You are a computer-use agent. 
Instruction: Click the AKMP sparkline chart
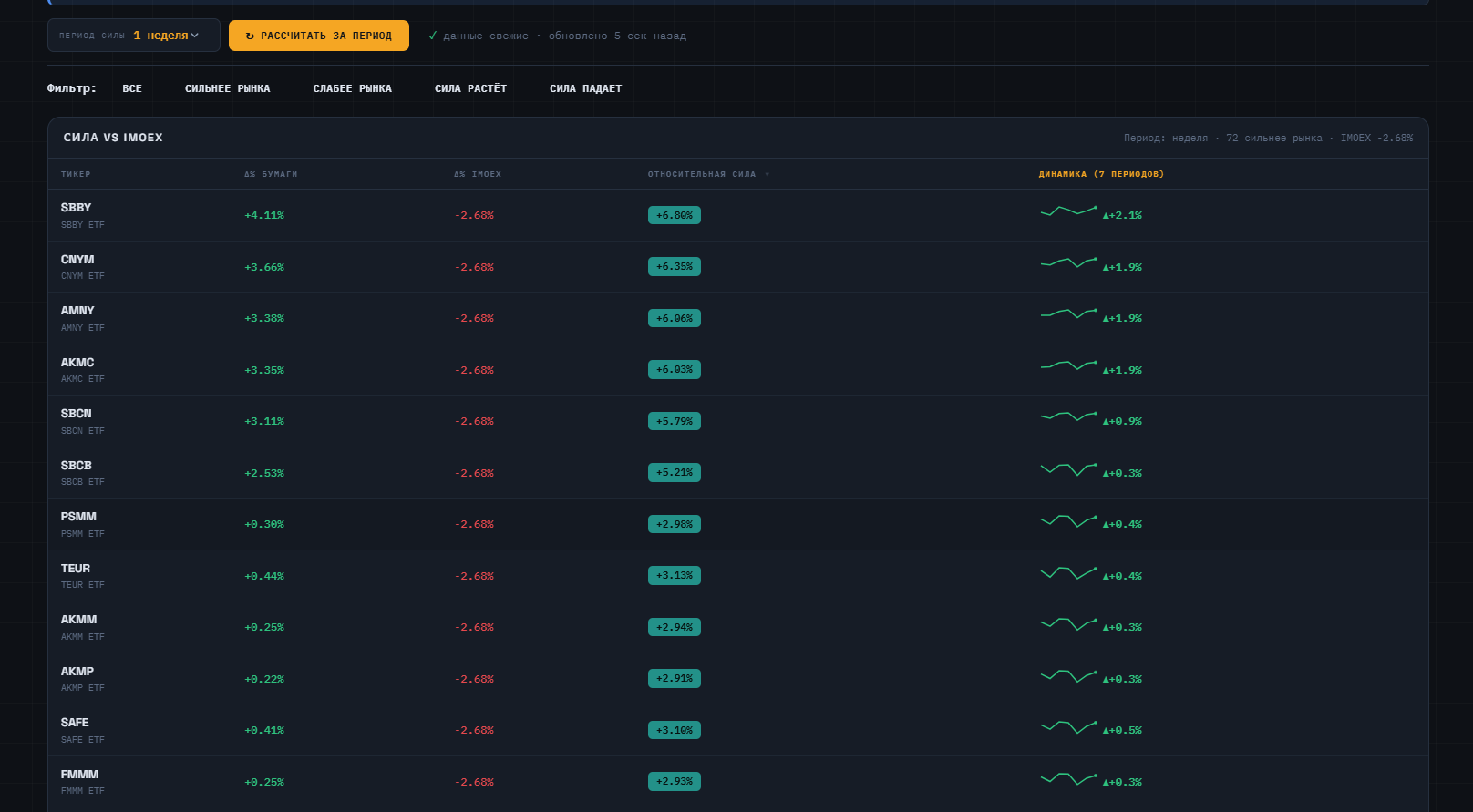1069,675
